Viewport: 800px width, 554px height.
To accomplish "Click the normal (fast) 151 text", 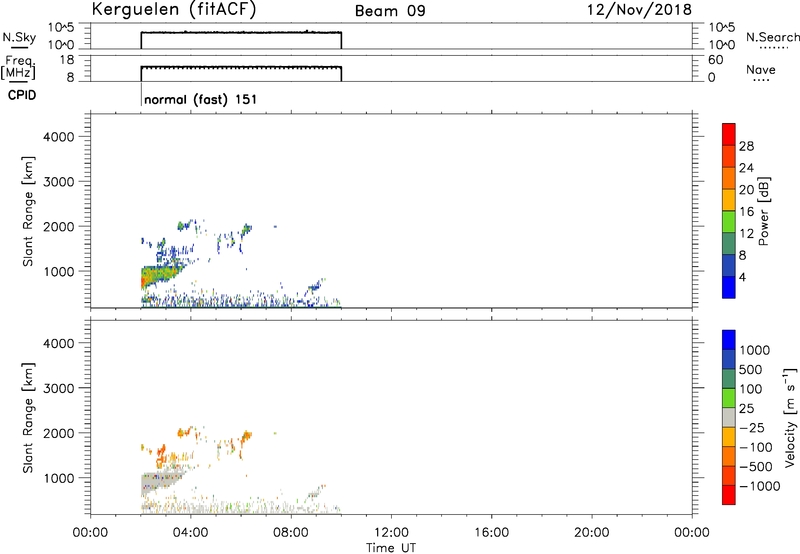I will coord(201,99).
